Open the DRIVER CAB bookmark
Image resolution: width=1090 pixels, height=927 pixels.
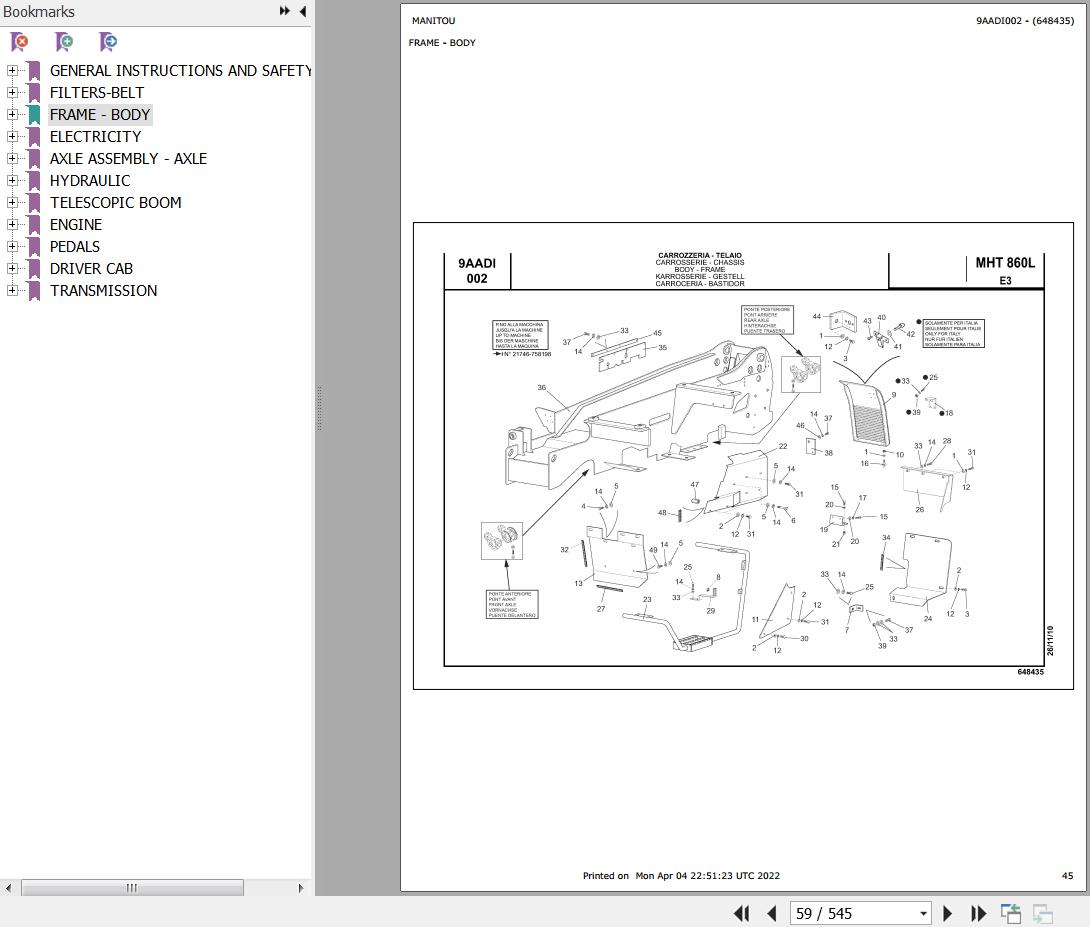tap(91, 268)
